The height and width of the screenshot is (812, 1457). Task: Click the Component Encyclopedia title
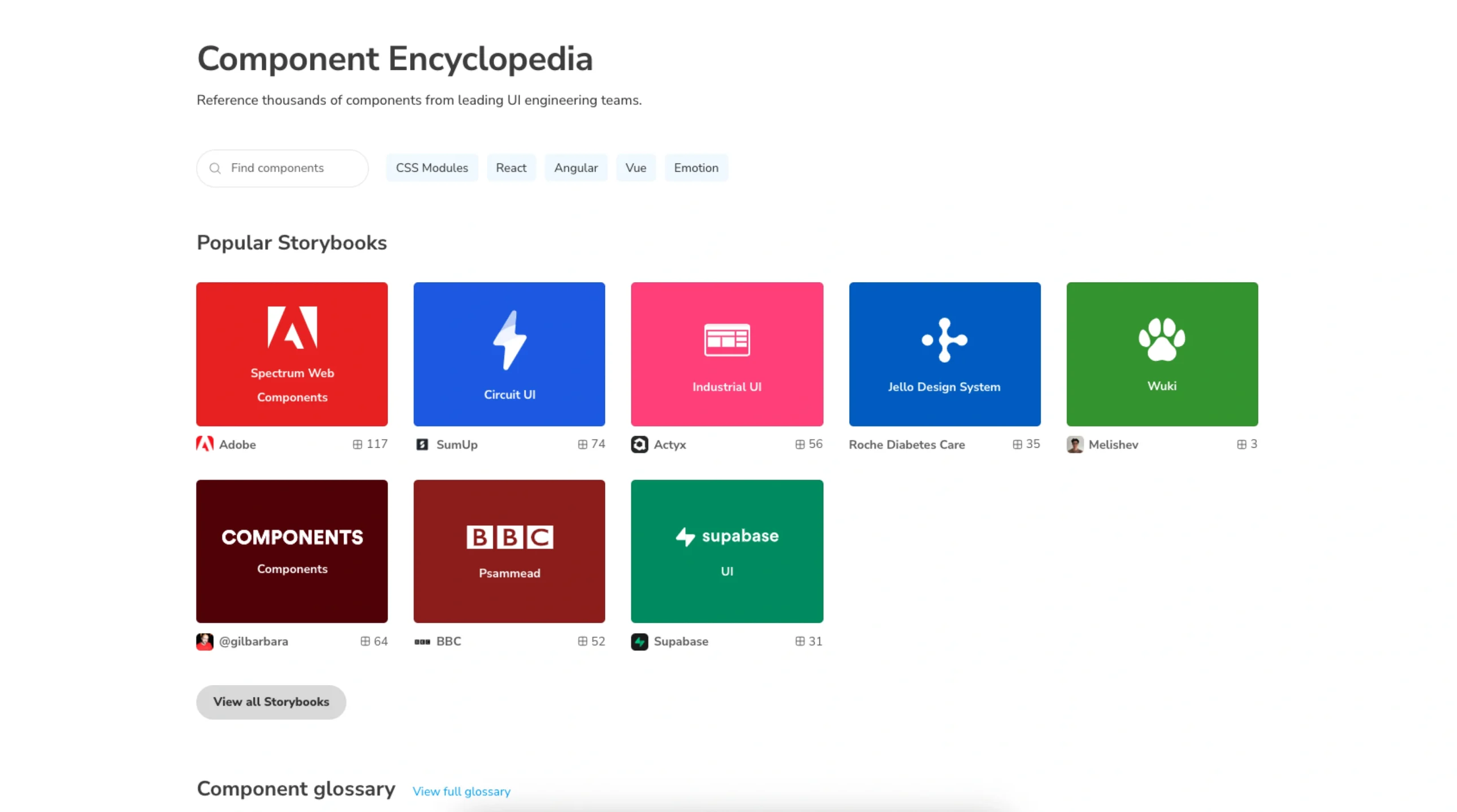[395, 59]
